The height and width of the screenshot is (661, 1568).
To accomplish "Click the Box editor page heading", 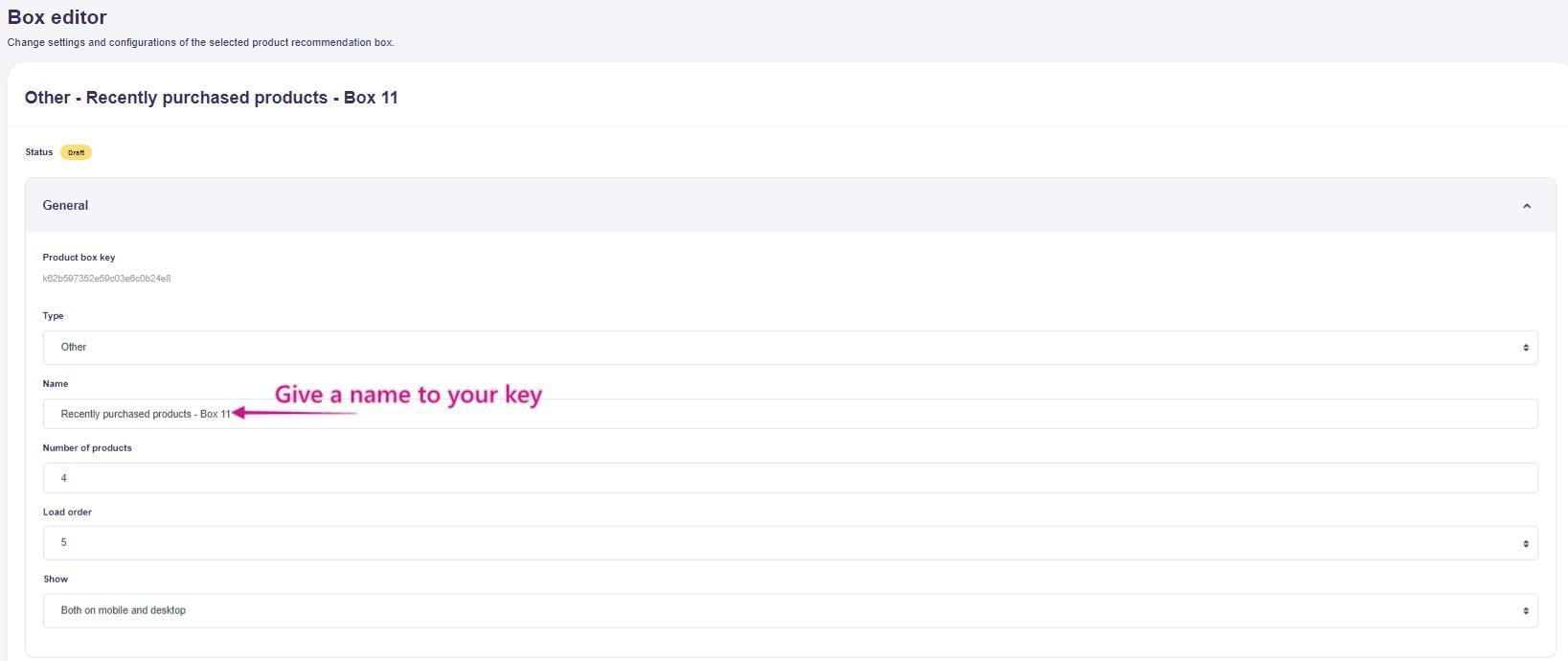I will tap(57, 17).
